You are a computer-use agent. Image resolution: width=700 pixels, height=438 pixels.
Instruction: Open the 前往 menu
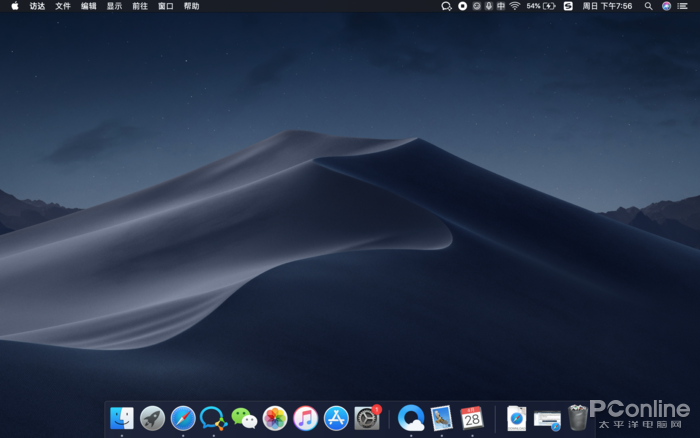point(140,6)
